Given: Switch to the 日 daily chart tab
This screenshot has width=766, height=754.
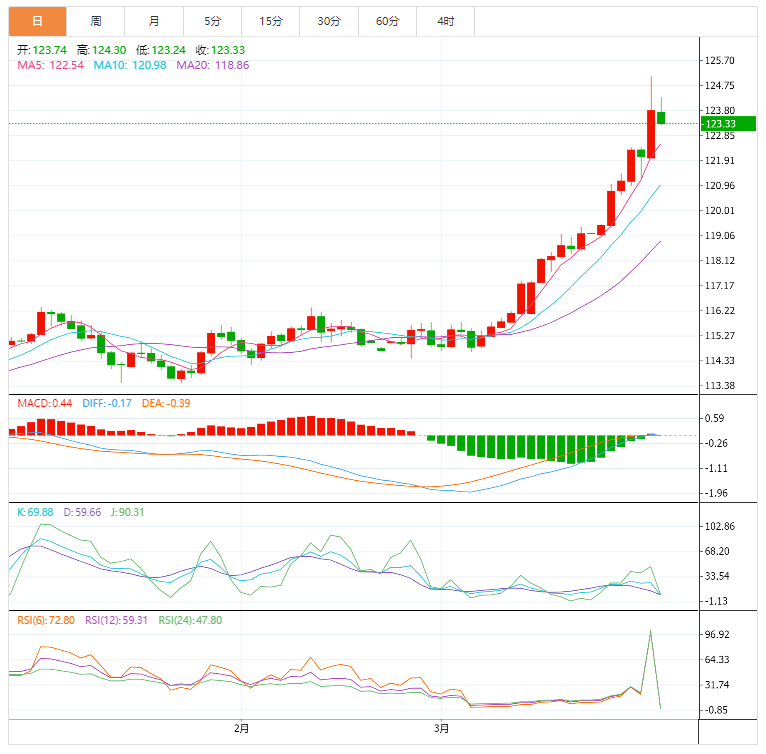Looking at the screenshot, I should 37,21.
